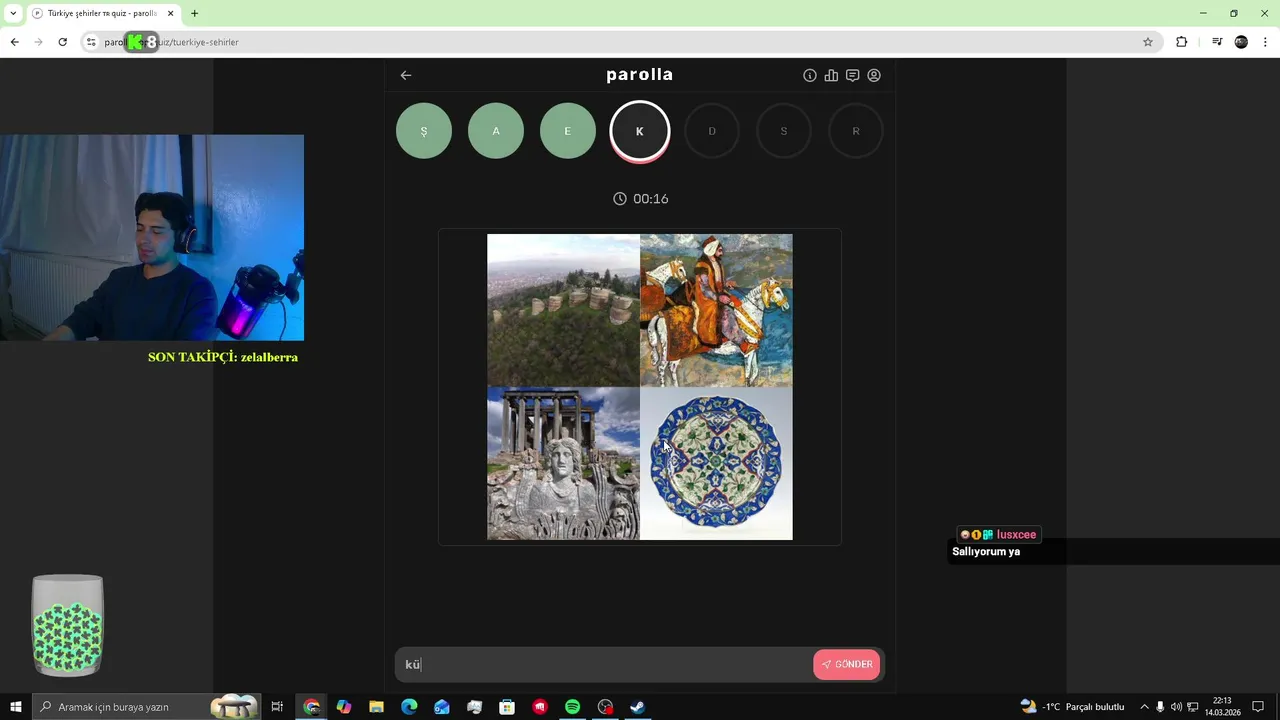Open the volume control tray icon
1280x720 pixels.
[x=1176, y=707]
